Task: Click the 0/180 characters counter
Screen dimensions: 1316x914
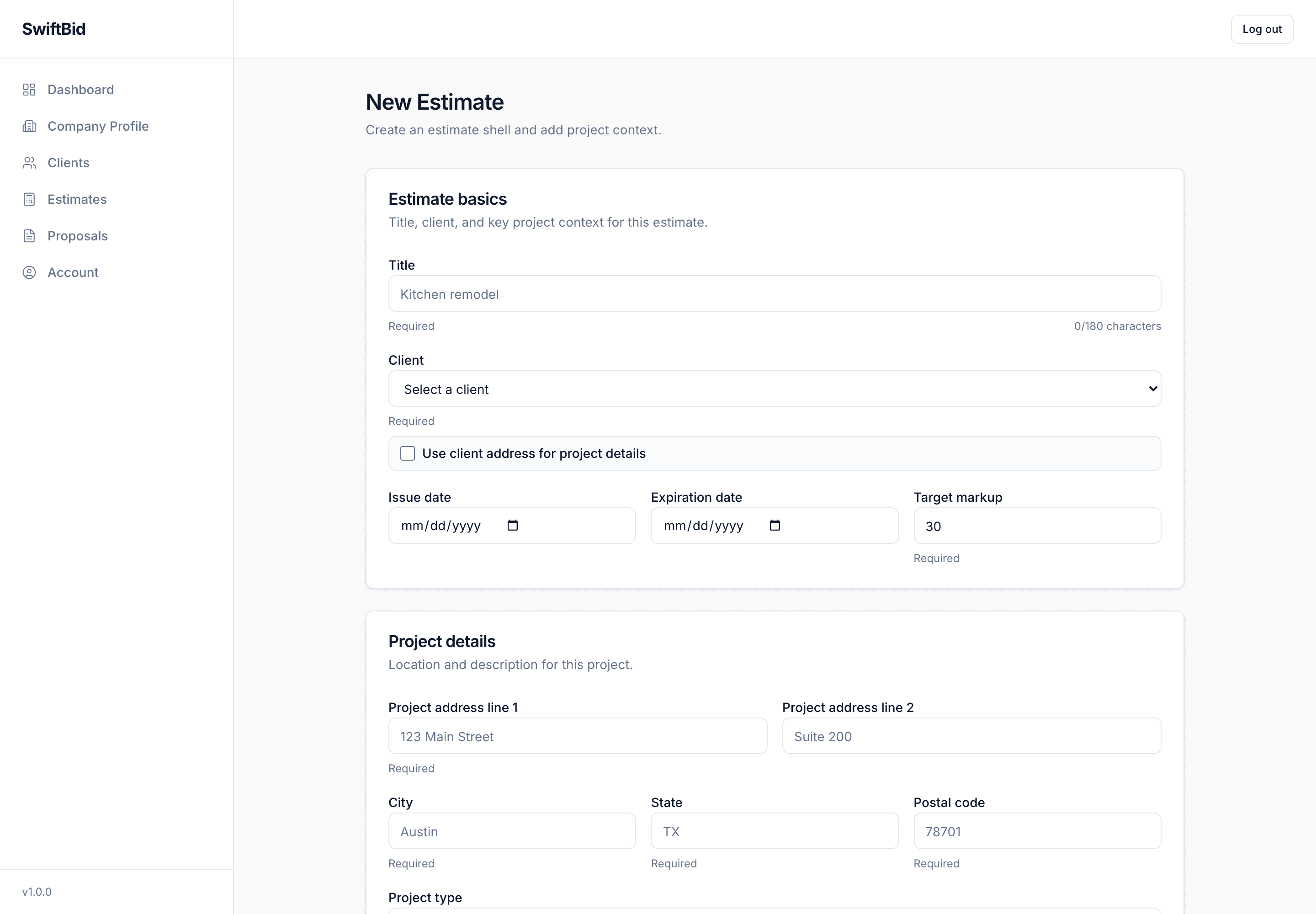Action: click(x=1117, y=326)
